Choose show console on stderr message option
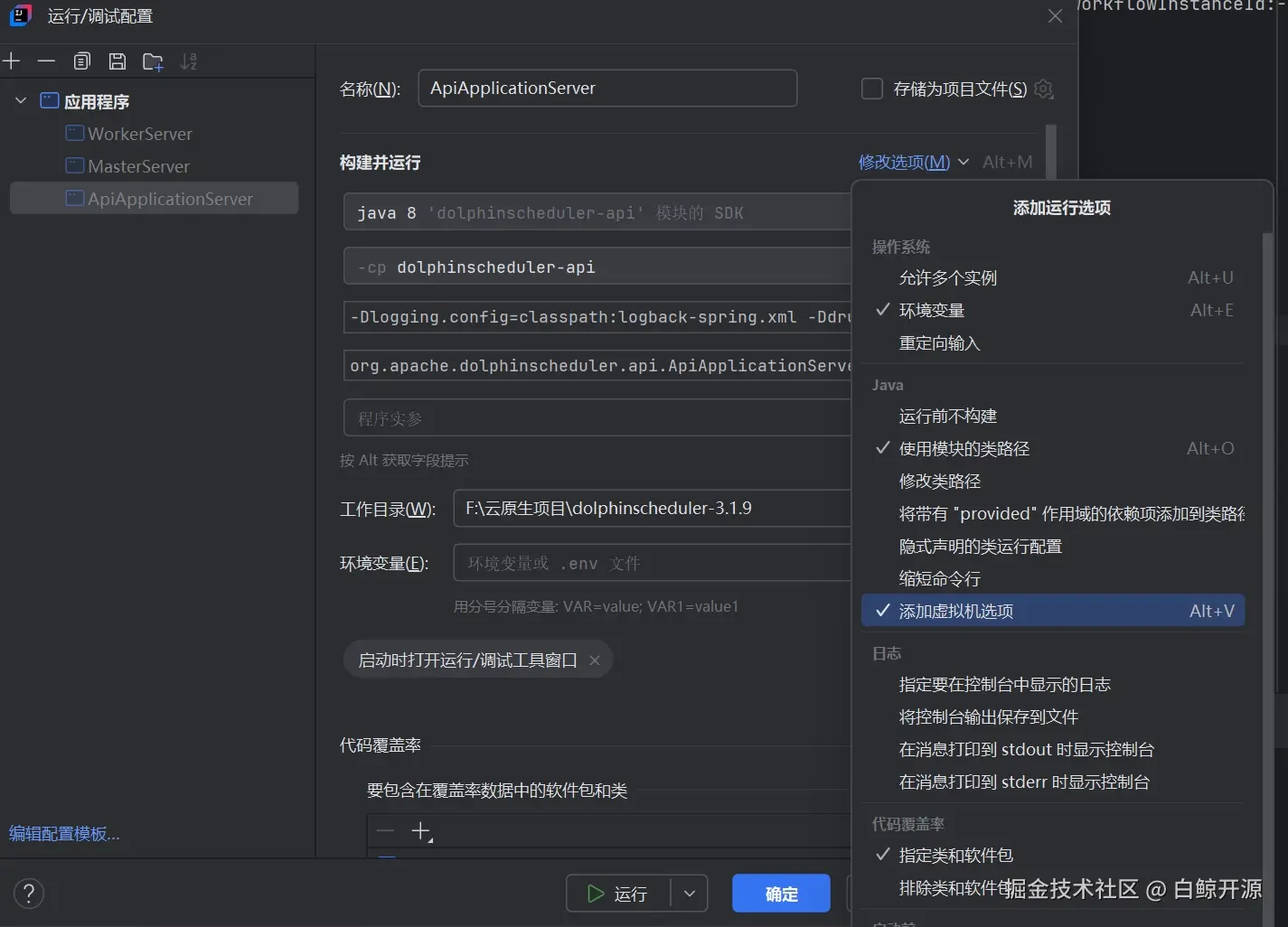 (1053, 782)
